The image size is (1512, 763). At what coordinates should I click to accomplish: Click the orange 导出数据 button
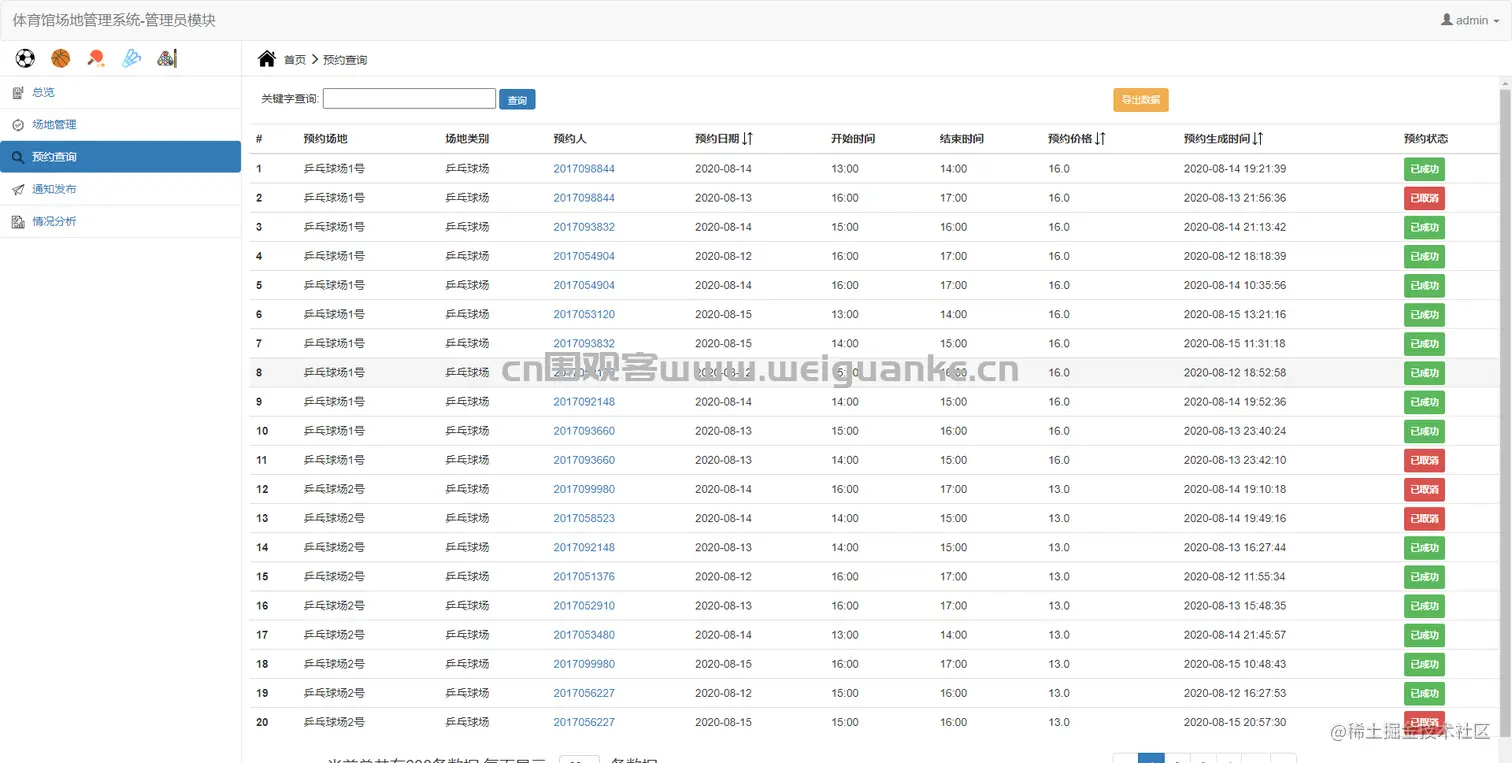(x=1141, y=100)
